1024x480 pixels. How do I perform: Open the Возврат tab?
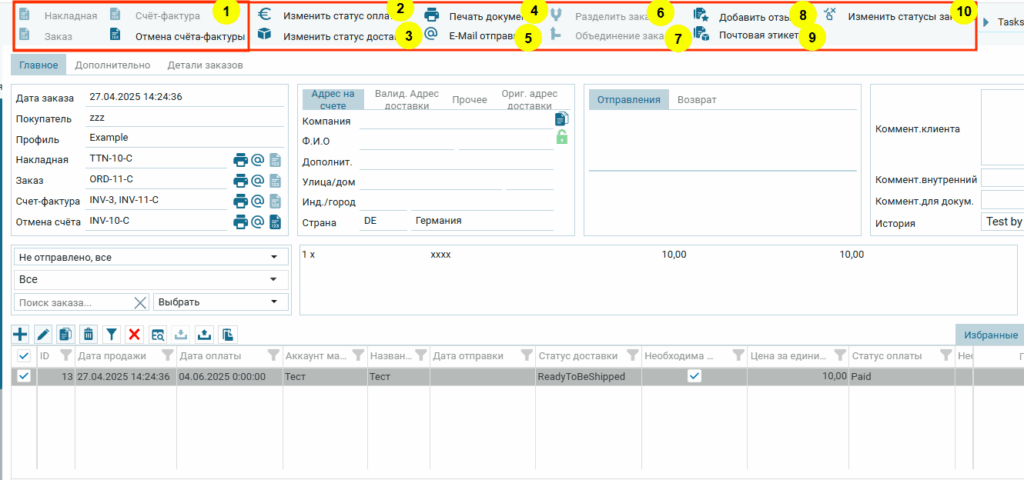(696, 100)
